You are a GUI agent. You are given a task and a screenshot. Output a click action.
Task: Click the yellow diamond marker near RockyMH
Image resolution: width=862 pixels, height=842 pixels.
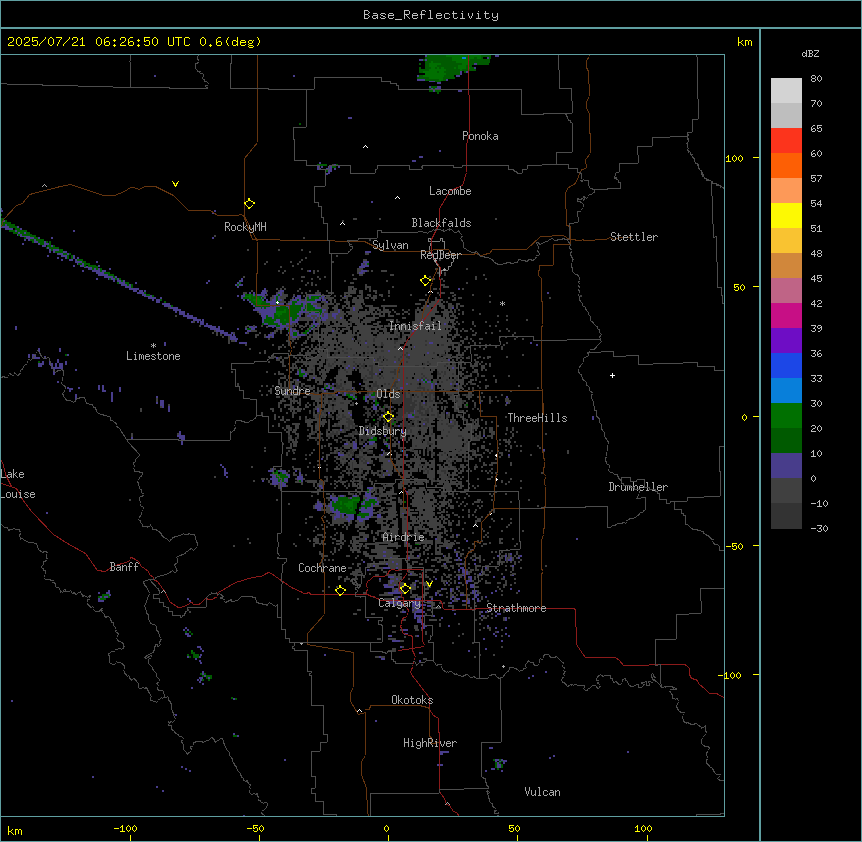250,204
